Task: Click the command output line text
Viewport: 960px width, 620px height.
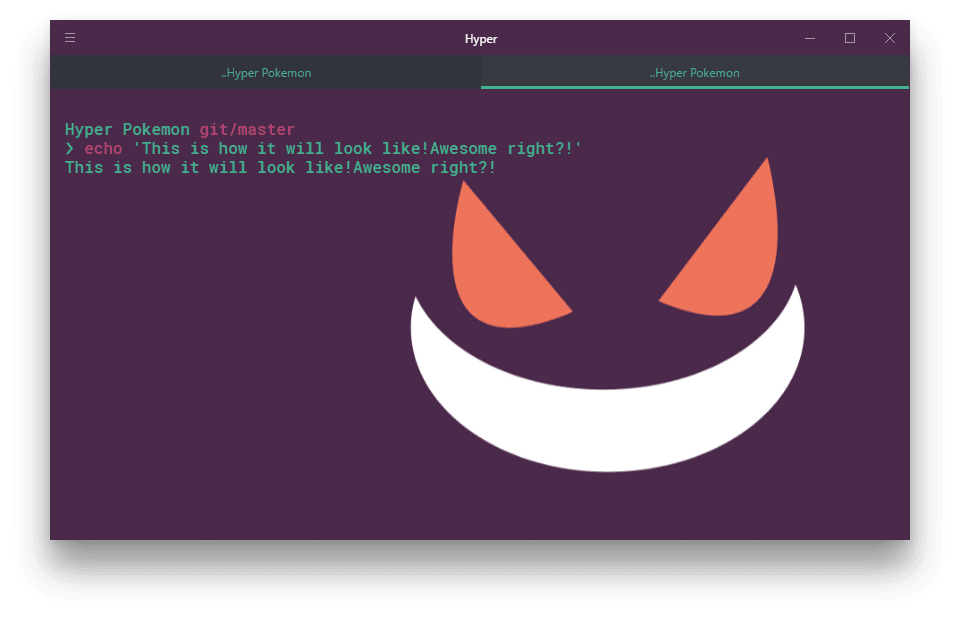Action: tap(280, 167)
